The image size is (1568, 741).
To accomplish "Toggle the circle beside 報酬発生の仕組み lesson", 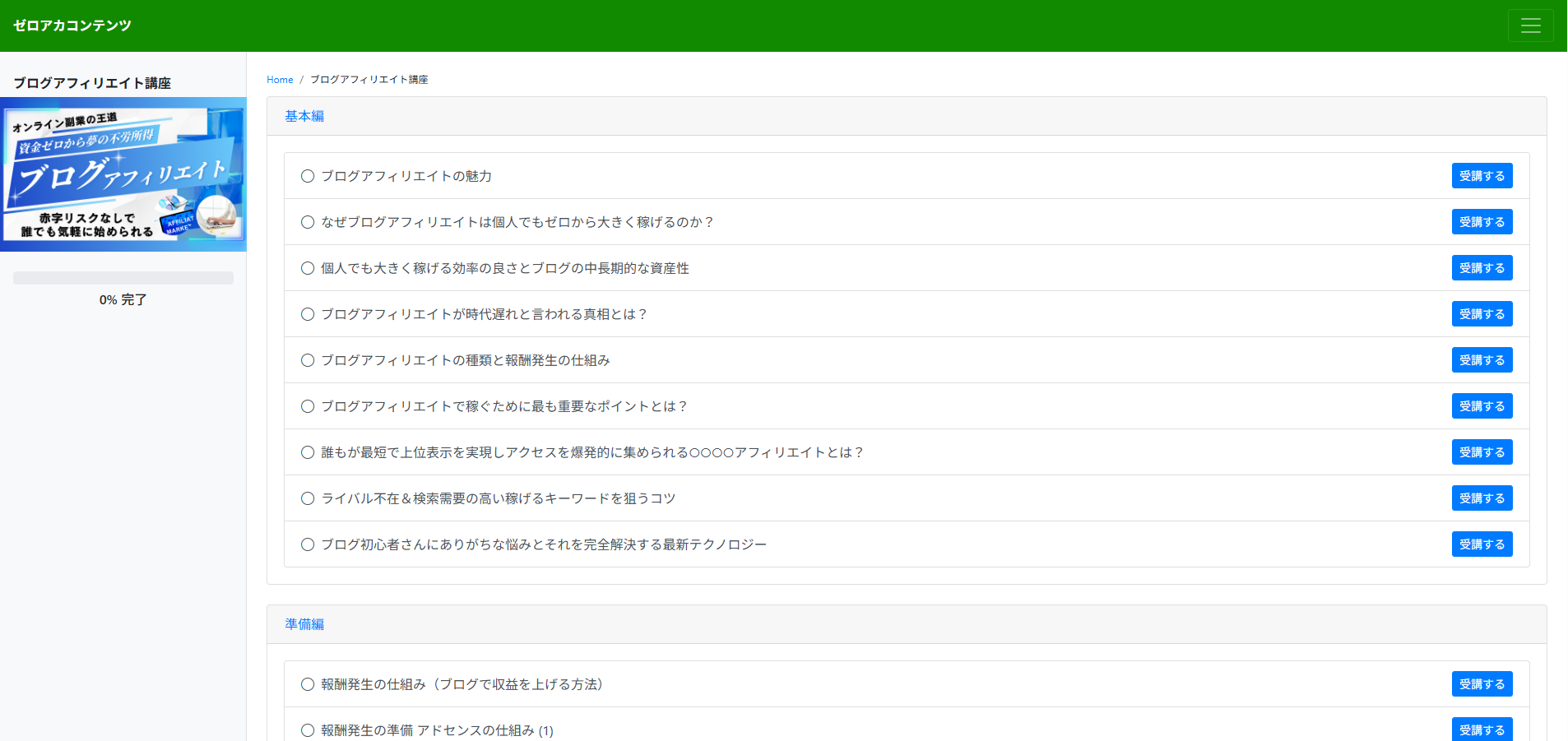I will [x=308, y=683].
